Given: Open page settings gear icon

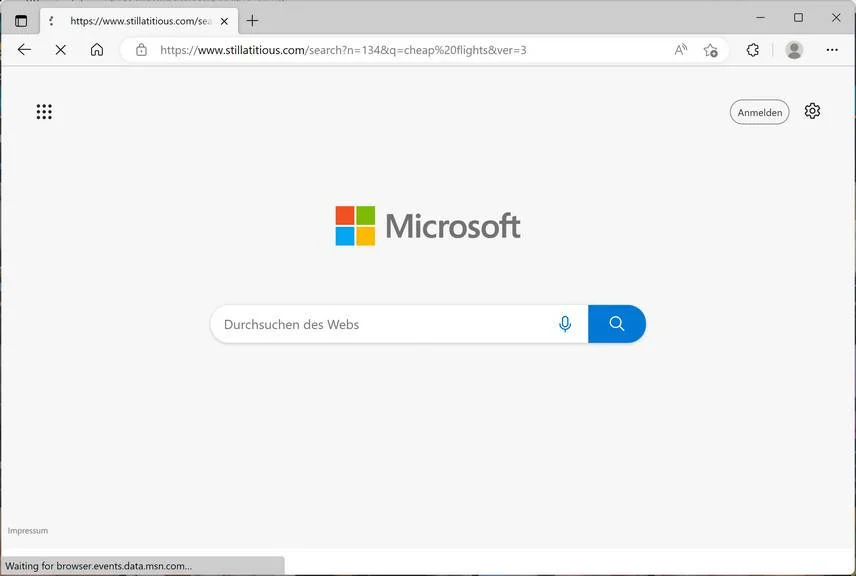Looking at the screenshot, I should (x=812, y=111).
